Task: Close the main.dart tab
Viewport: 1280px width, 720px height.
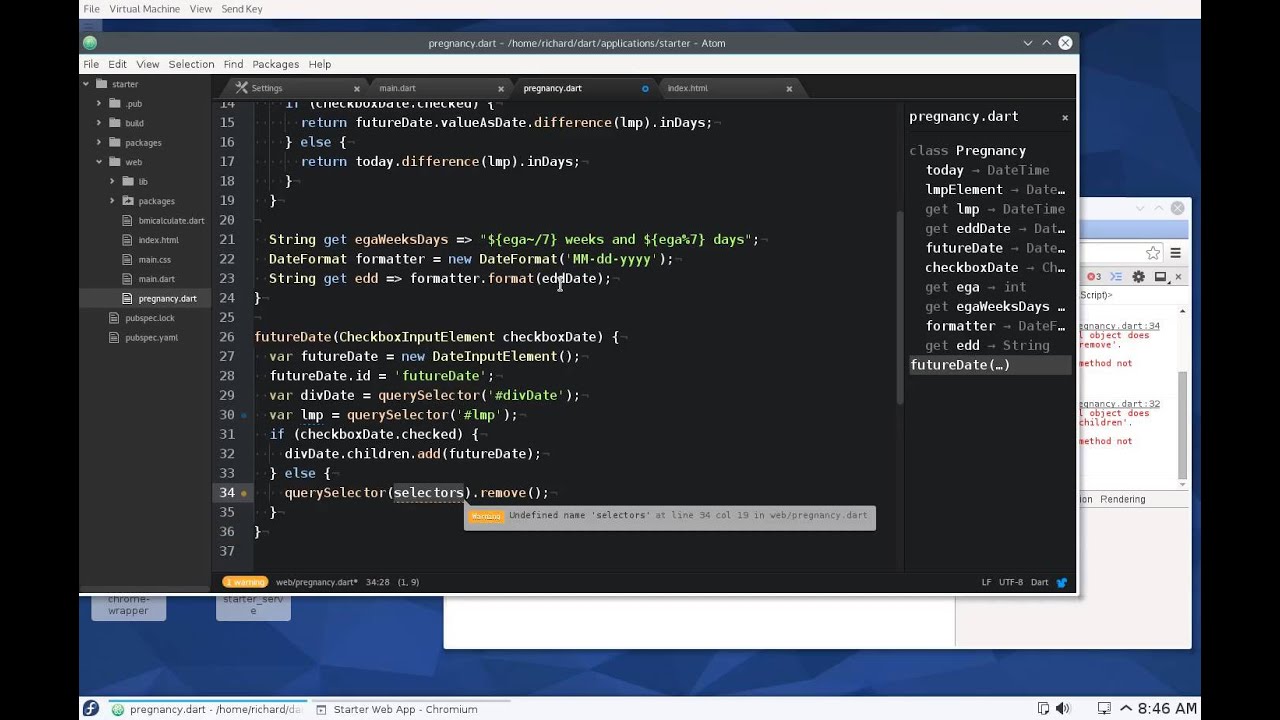Action: click(501, 88)
